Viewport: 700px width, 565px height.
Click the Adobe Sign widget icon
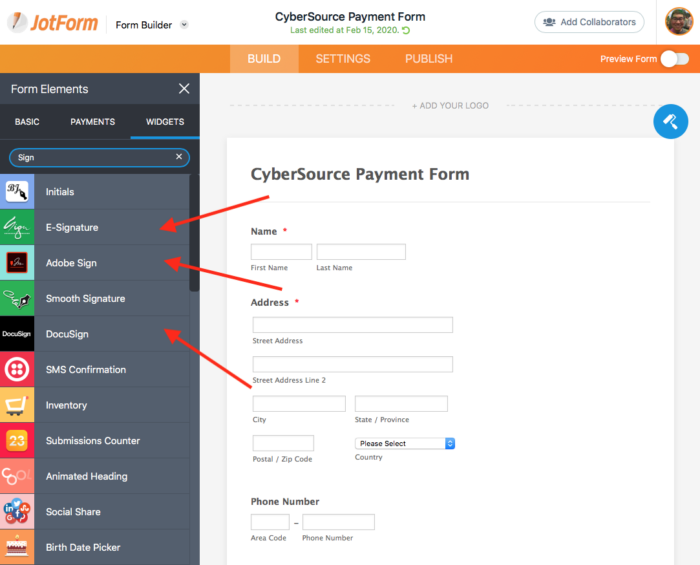click(x=17, y=263)
